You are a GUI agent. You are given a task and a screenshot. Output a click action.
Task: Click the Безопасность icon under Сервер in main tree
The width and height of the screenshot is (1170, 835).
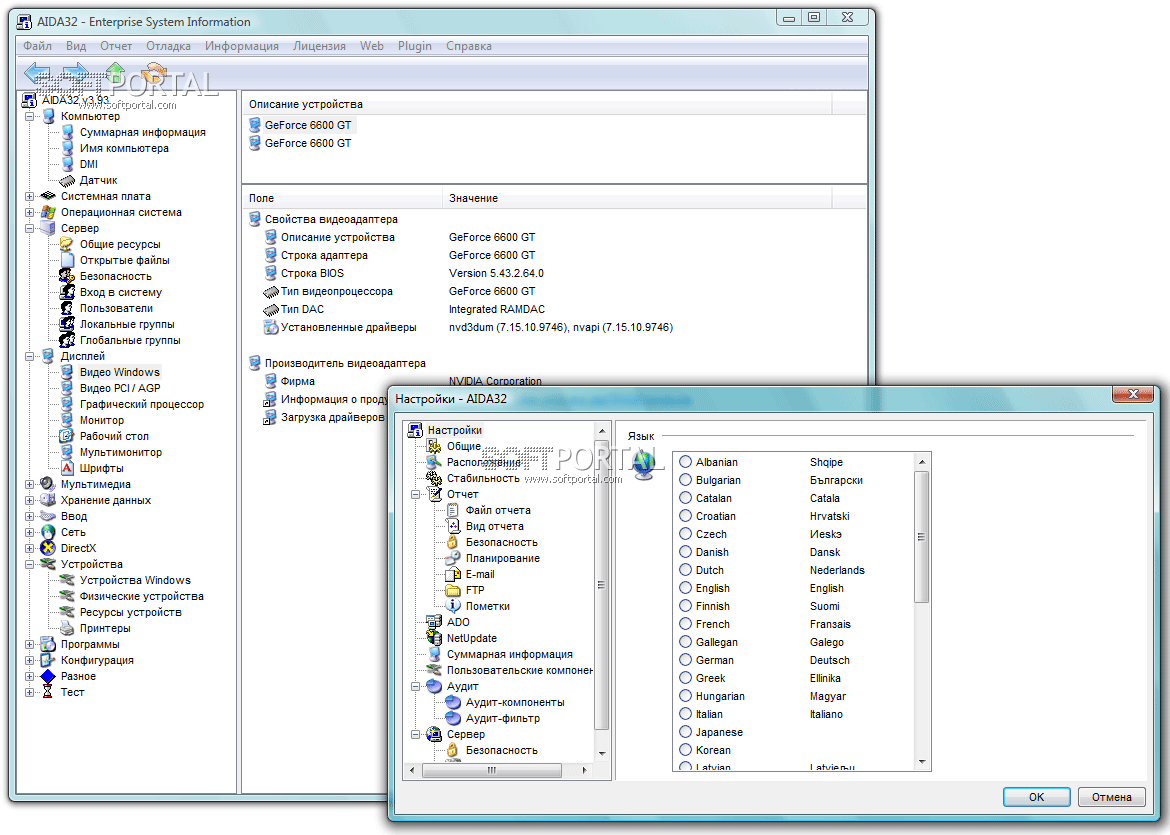coord(67,276)
